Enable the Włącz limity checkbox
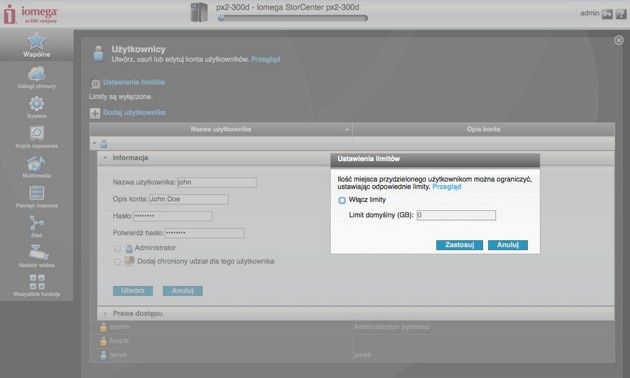 click(x=342, y=200)
